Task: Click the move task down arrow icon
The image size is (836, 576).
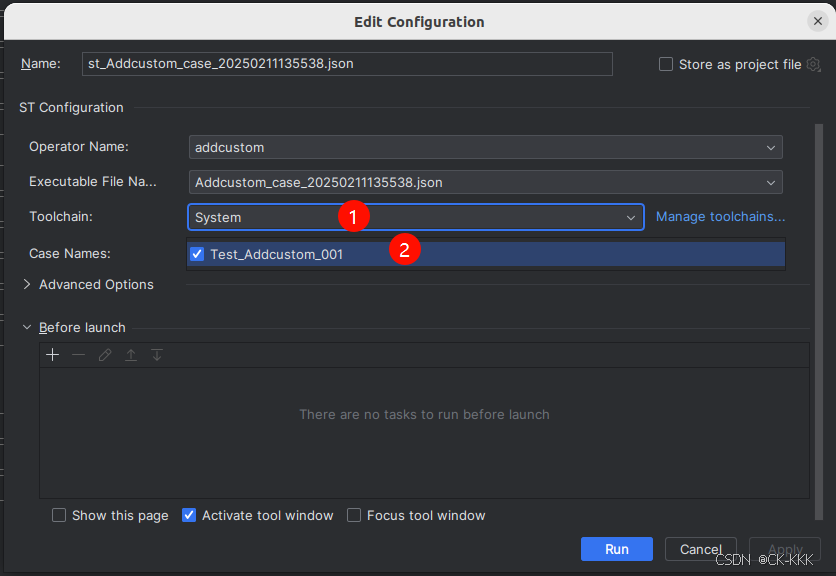Action: coord(157,355)
